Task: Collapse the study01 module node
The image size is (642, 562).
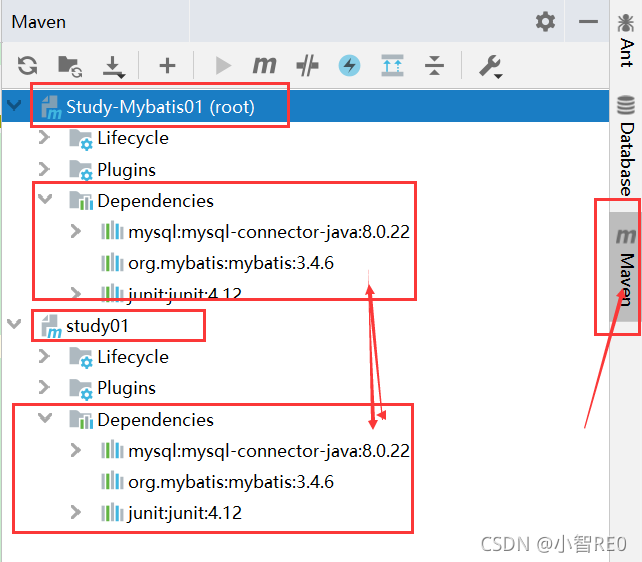Action: pyautogui.click(x=14, y=324)
